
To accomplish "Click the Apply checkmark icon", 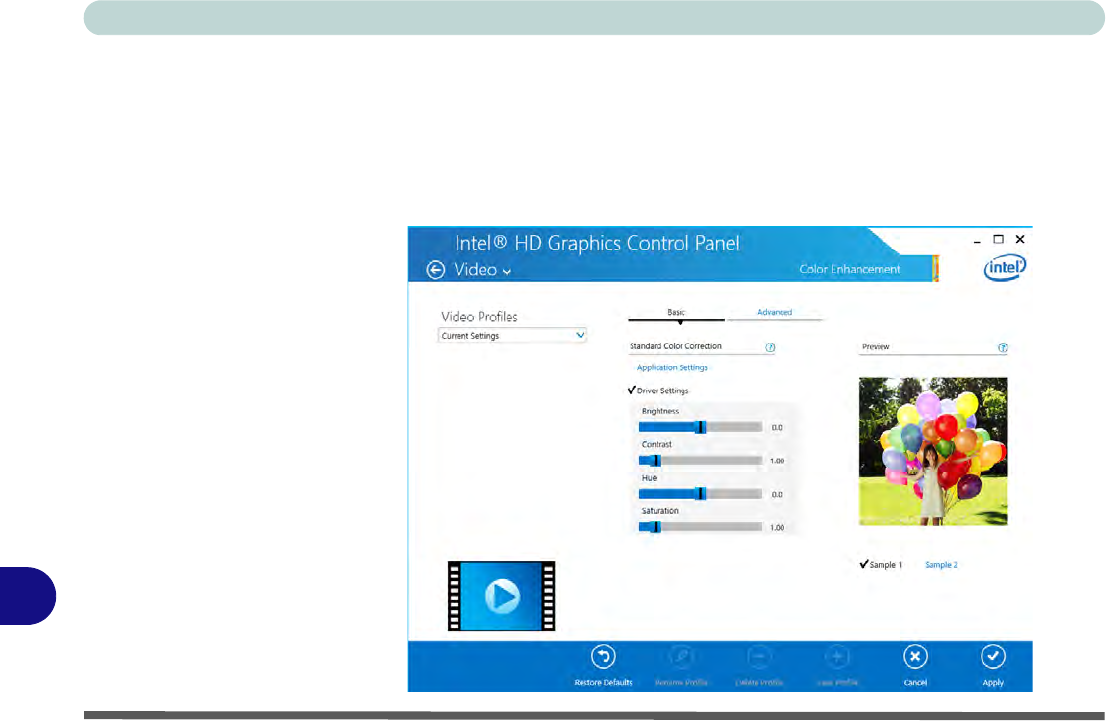I will (x=993, y=657).
